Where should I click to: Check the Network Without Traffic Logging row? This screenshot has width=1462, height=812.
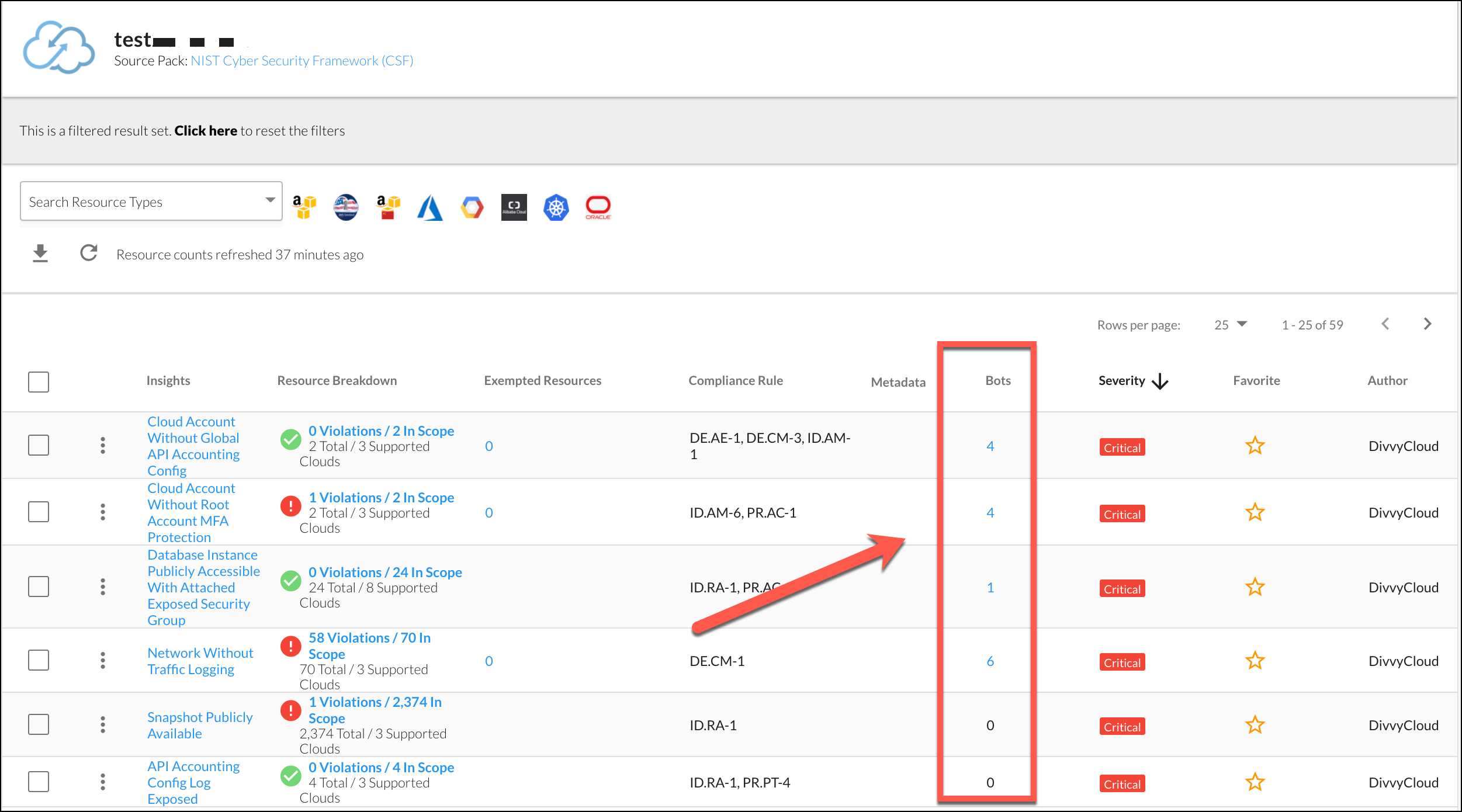(39, 660)
